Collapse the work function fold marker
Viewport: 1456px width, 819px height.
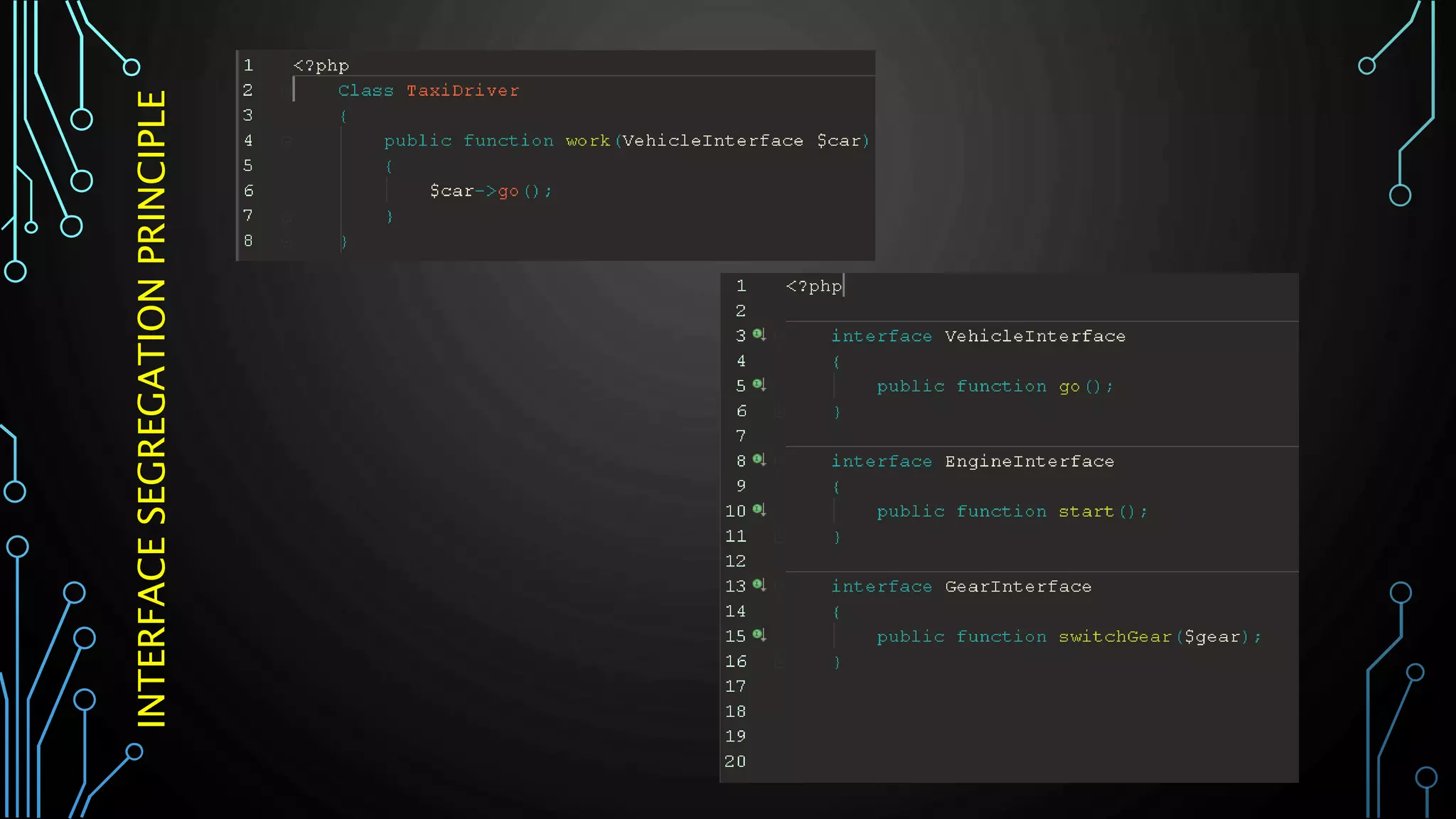[x=287, y=141]
